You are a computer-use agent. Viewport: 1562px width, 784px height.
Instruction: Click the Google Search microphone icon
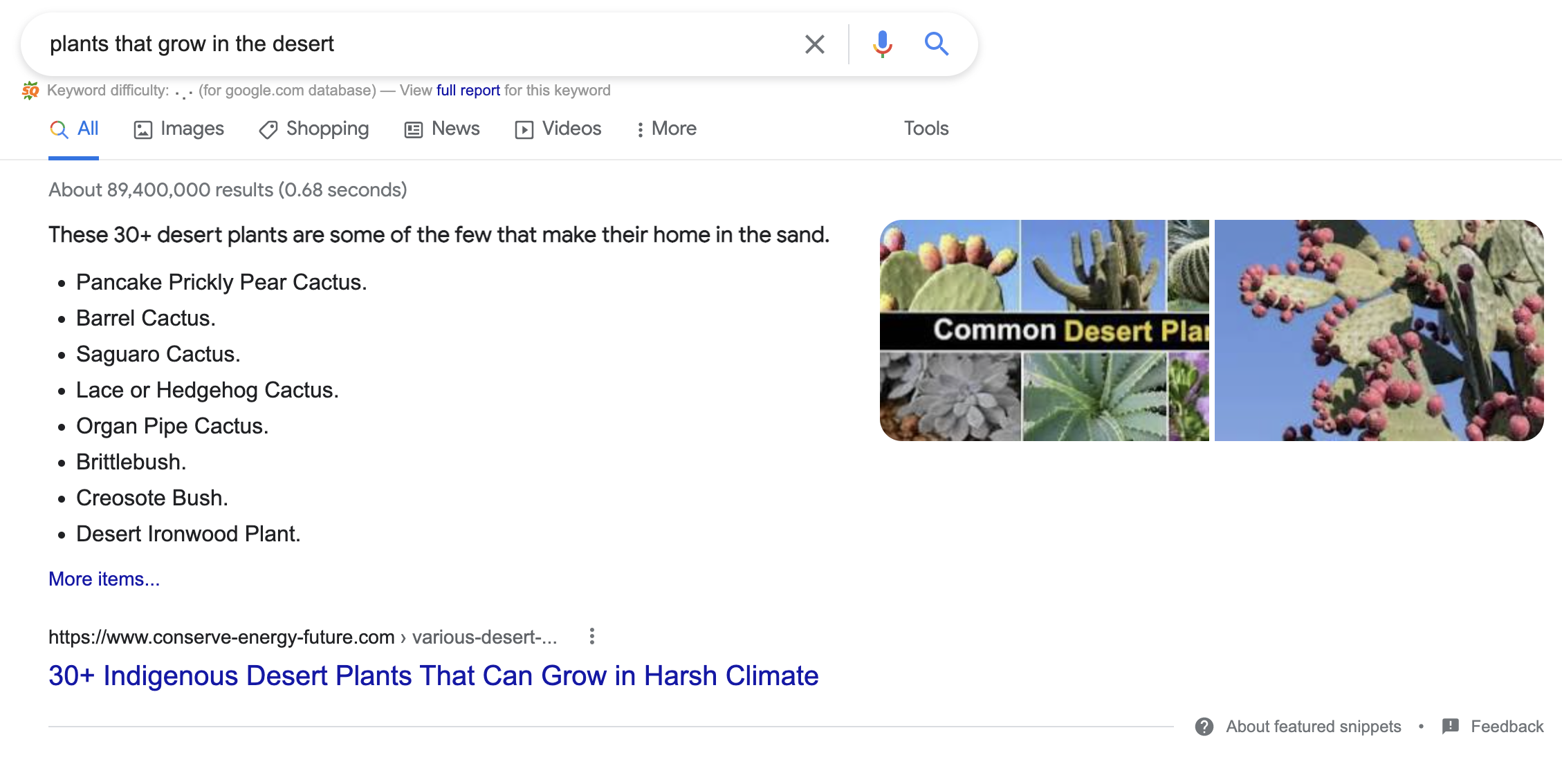pos(879,43)
